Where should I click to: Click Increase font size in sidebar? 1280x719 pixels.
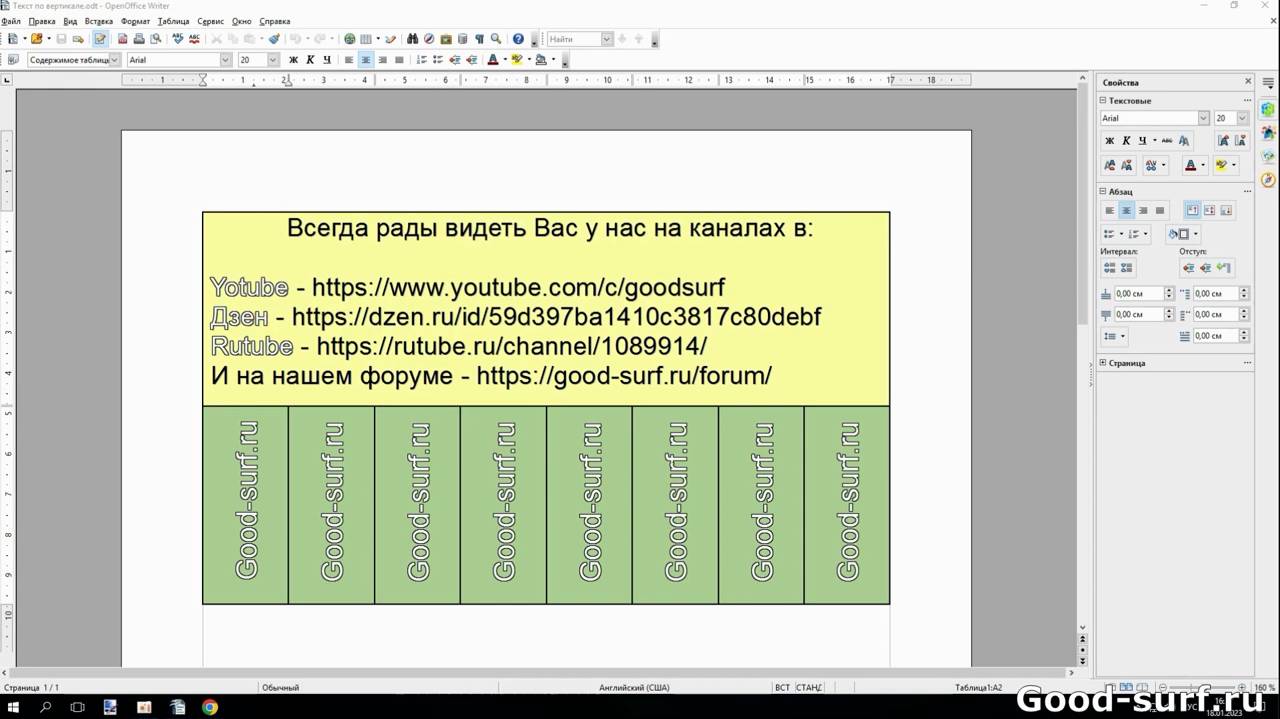click(x=1223, y=140)
